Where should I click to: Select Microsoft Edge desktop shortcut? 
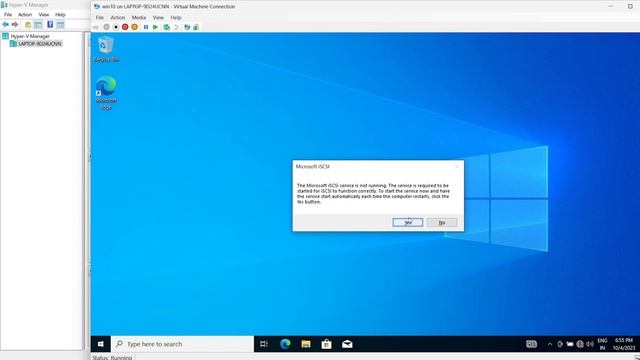click(x=106, y=93)
